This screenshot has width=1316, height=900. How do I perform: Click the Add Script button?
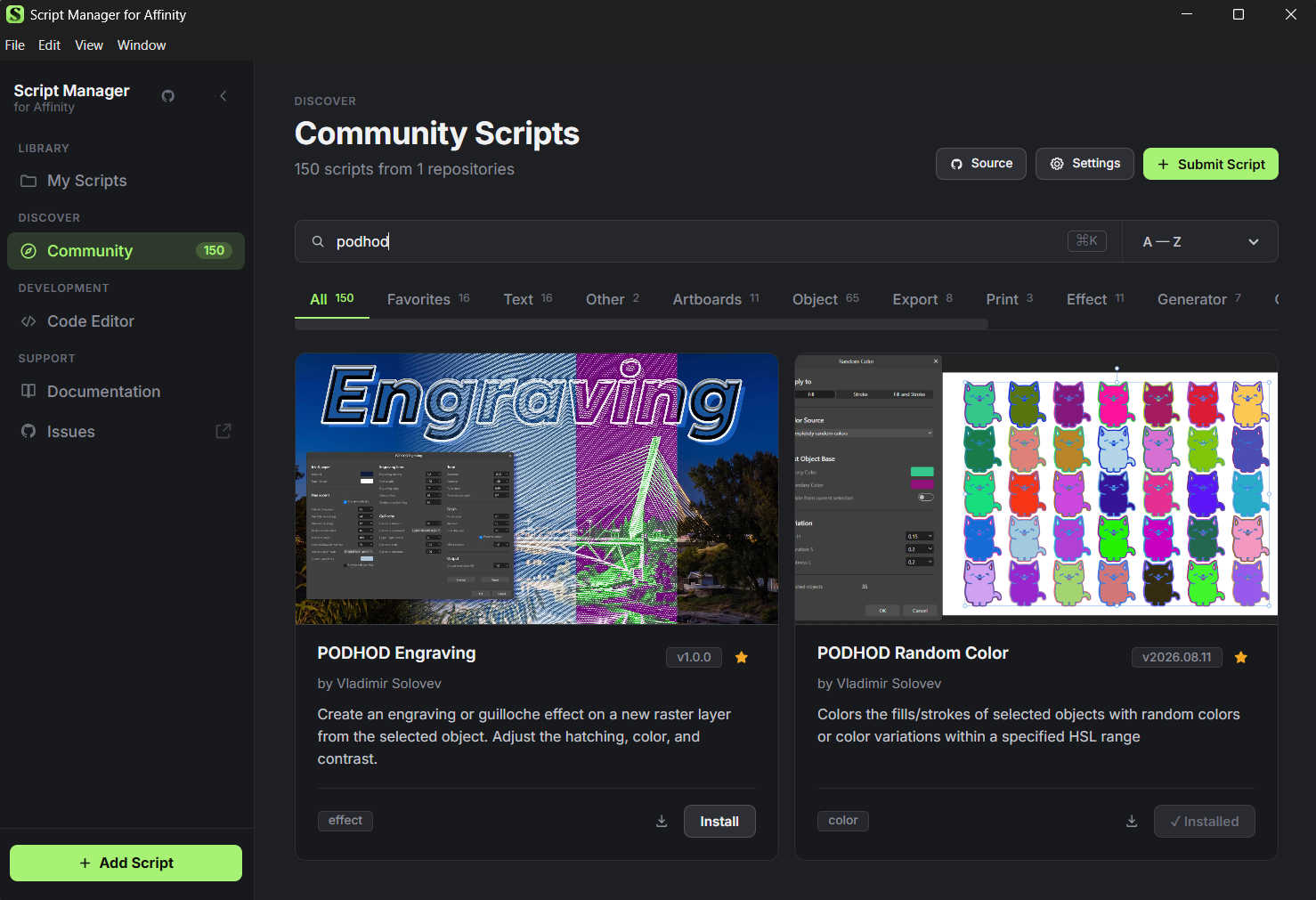point(126,863)
